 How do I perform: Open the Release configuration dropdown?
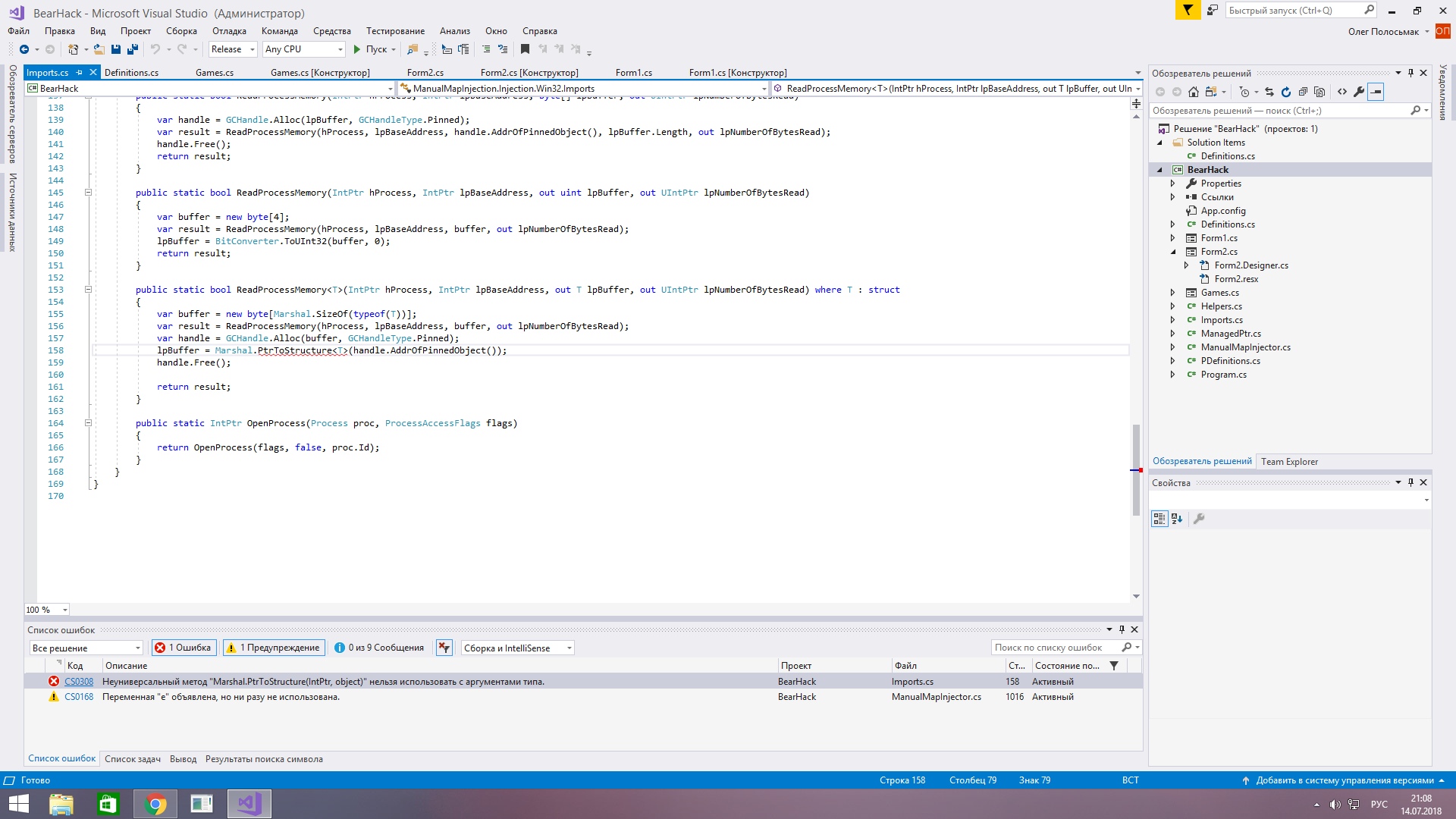[x=233, y=49]
